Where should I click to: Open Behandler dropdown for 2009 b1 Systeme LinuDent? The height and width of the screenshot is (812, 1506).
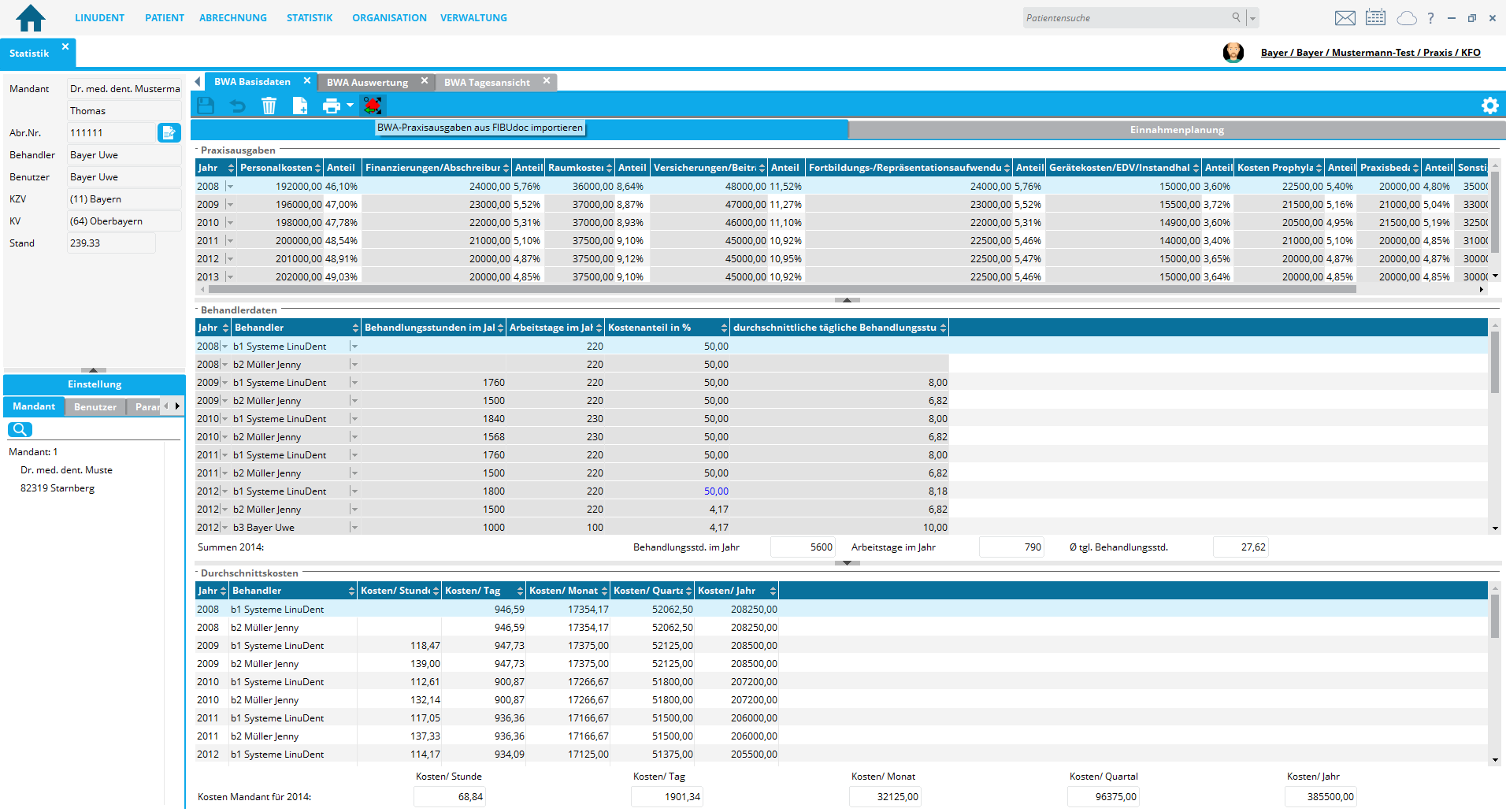pyautogui.click(x=354, y=383)
